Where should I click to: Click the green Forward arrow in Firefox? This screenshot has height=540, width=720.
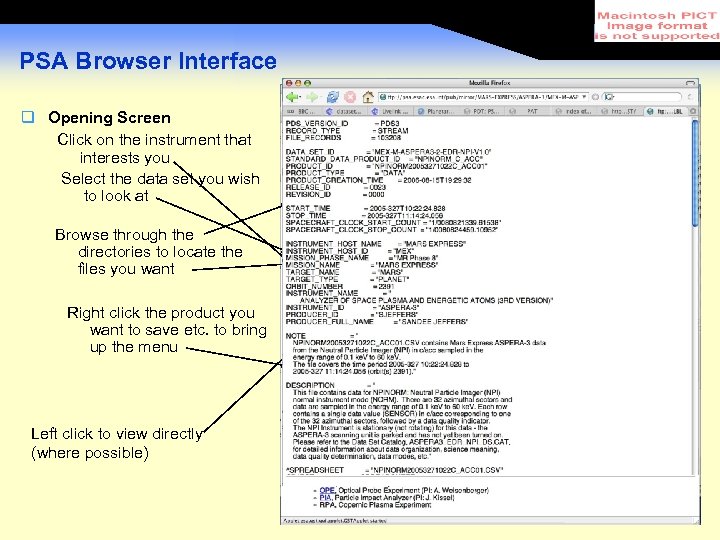tap(312, 97)
